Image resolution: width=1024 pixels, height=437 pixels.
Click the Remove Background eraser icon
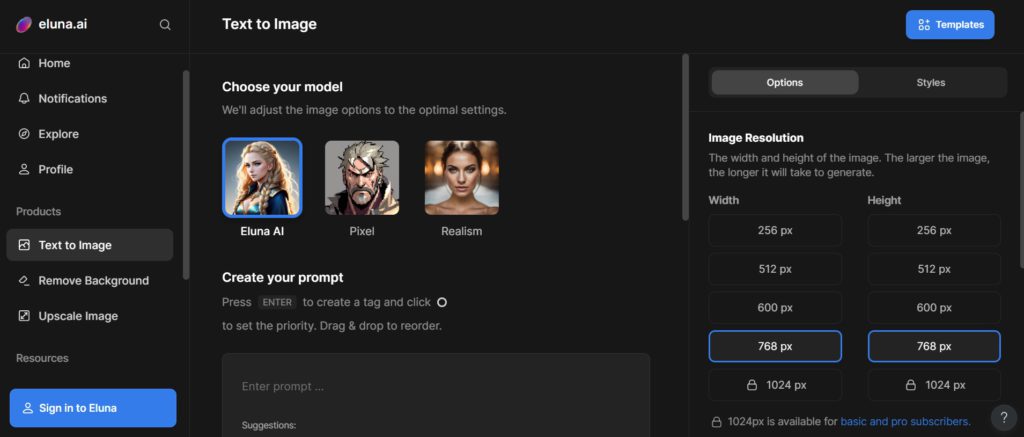[x=24, y=280]
